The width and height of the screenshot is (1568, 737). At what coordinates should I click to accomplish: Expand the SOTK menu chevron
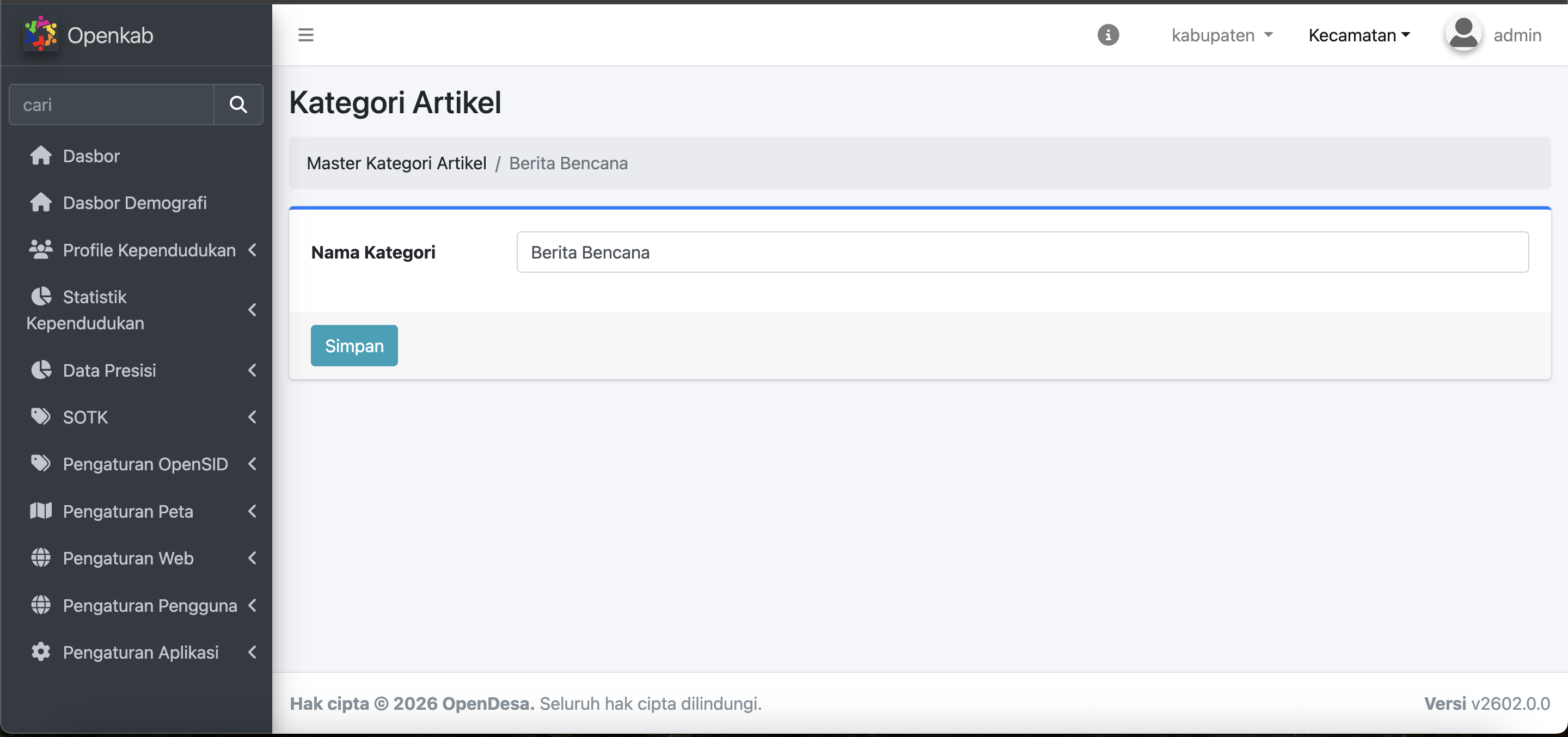(x=252, y=417)
